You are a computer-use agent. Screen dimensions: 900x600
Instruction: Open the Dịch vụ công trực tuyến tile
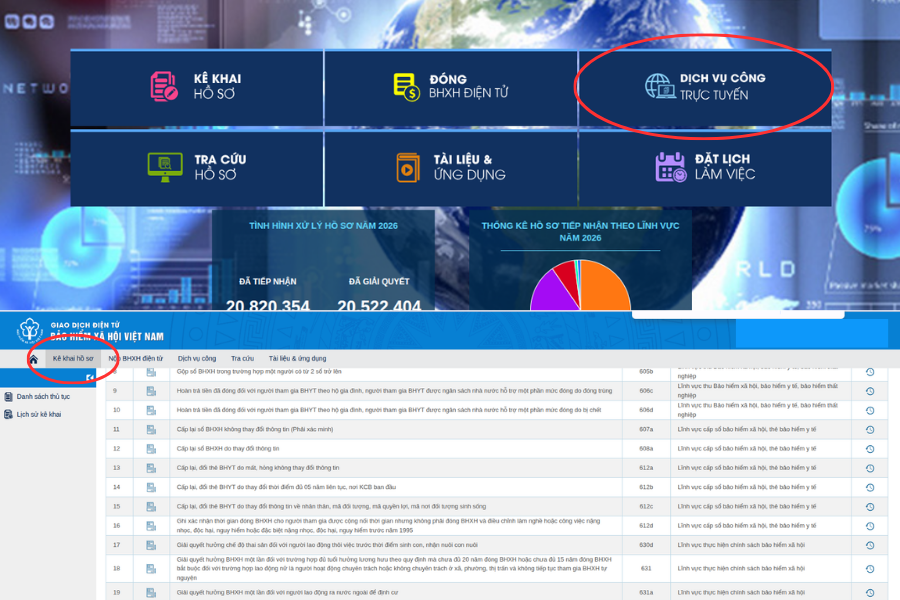pyautogui.click(x=705, y=87)
